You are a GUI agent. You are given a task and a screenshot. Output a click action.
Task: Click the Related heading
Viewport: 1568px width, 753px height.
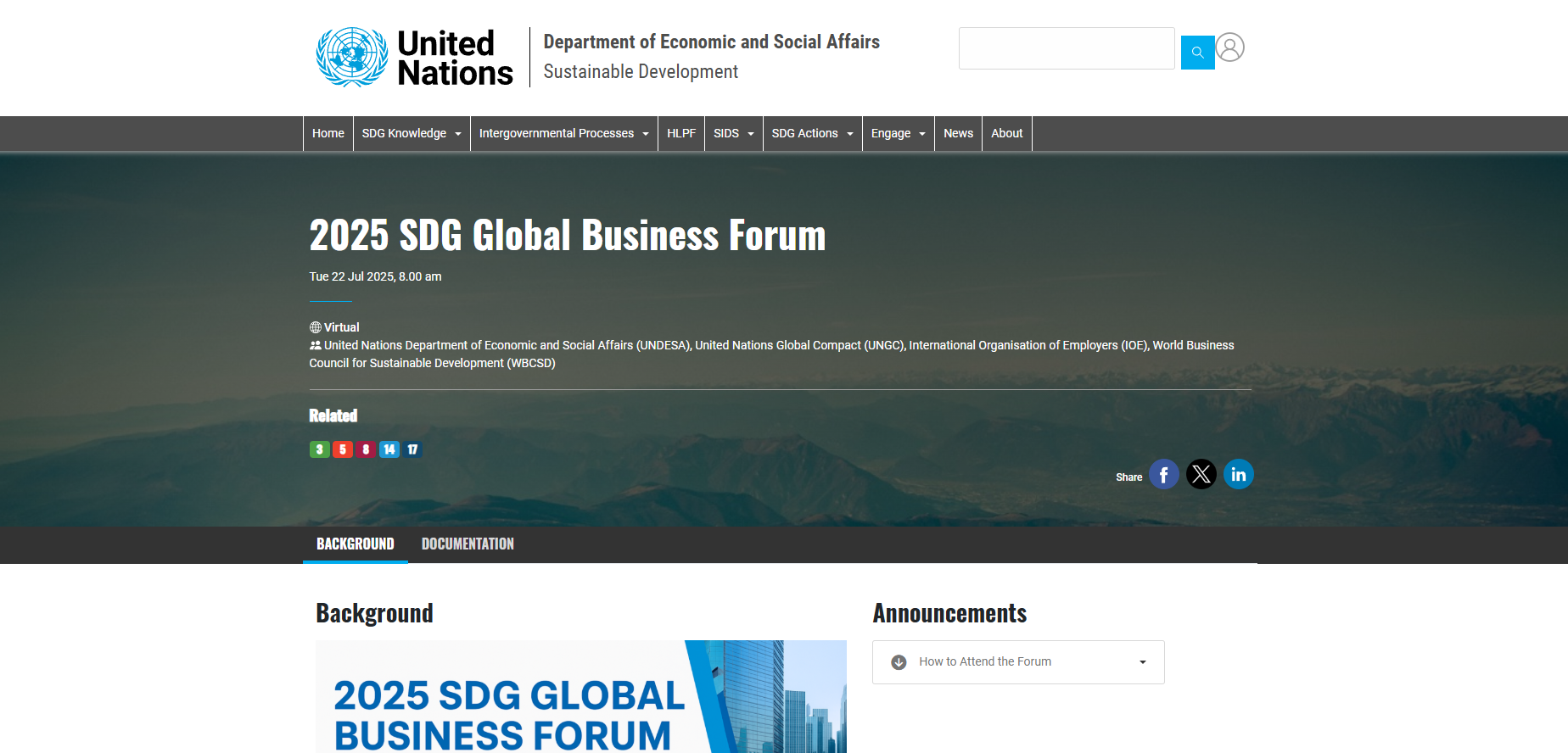click(x=333, y=416)
